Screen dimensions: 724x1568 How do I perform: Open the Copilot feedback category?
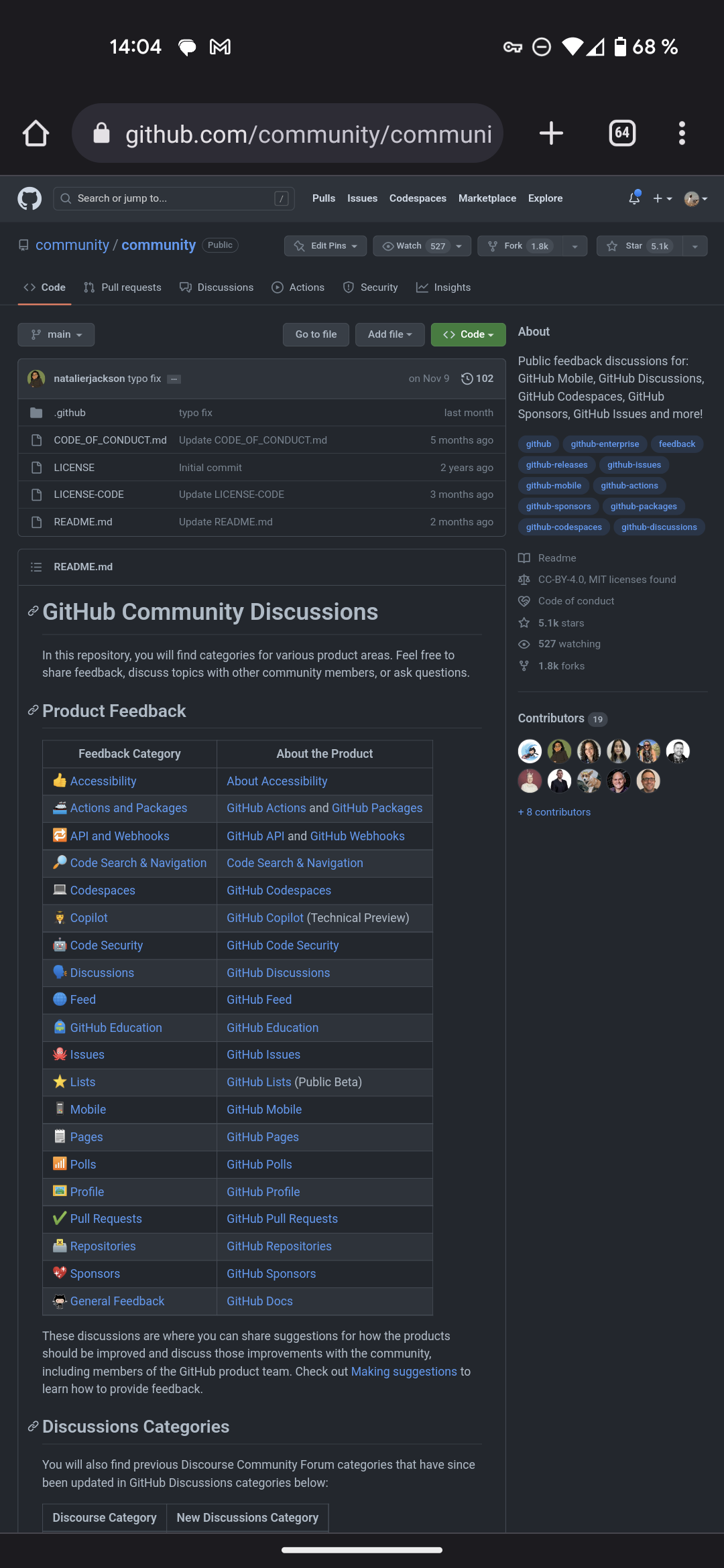(x=88, y=918)
